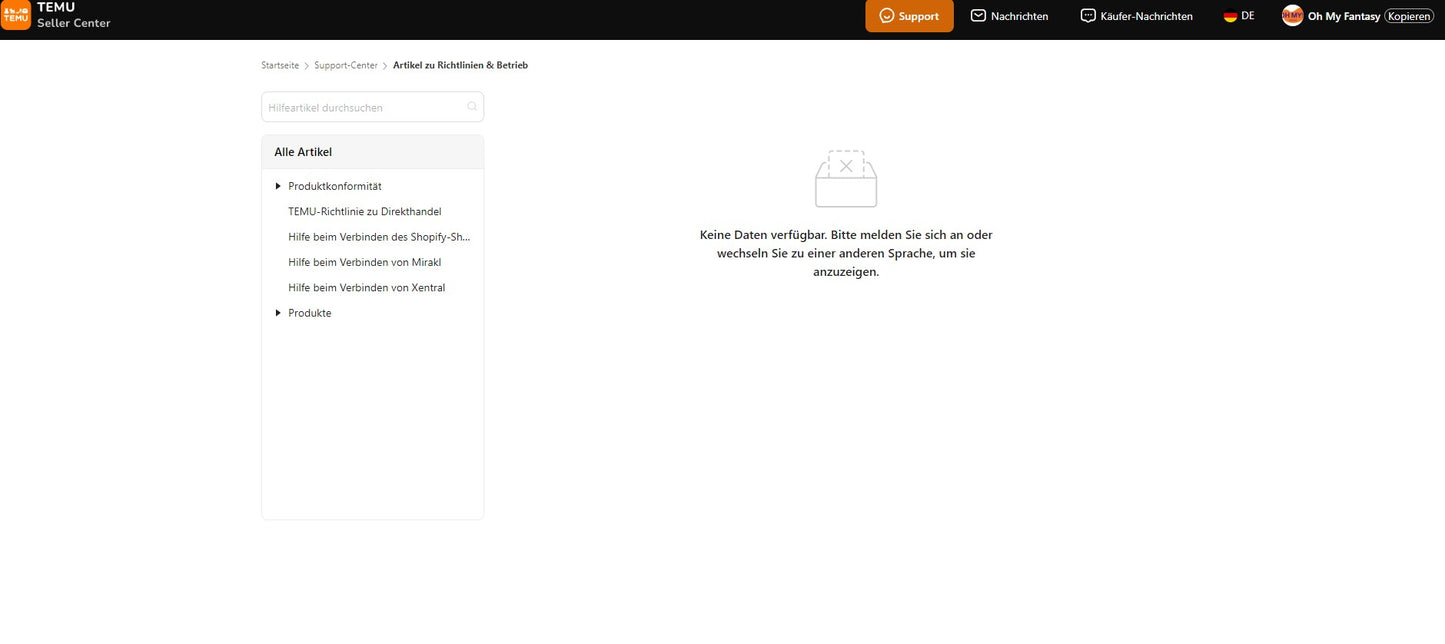Open TEMU-Richtlinie zu Direkthandel article
The image size is (1445, 644).
(365, 212)
